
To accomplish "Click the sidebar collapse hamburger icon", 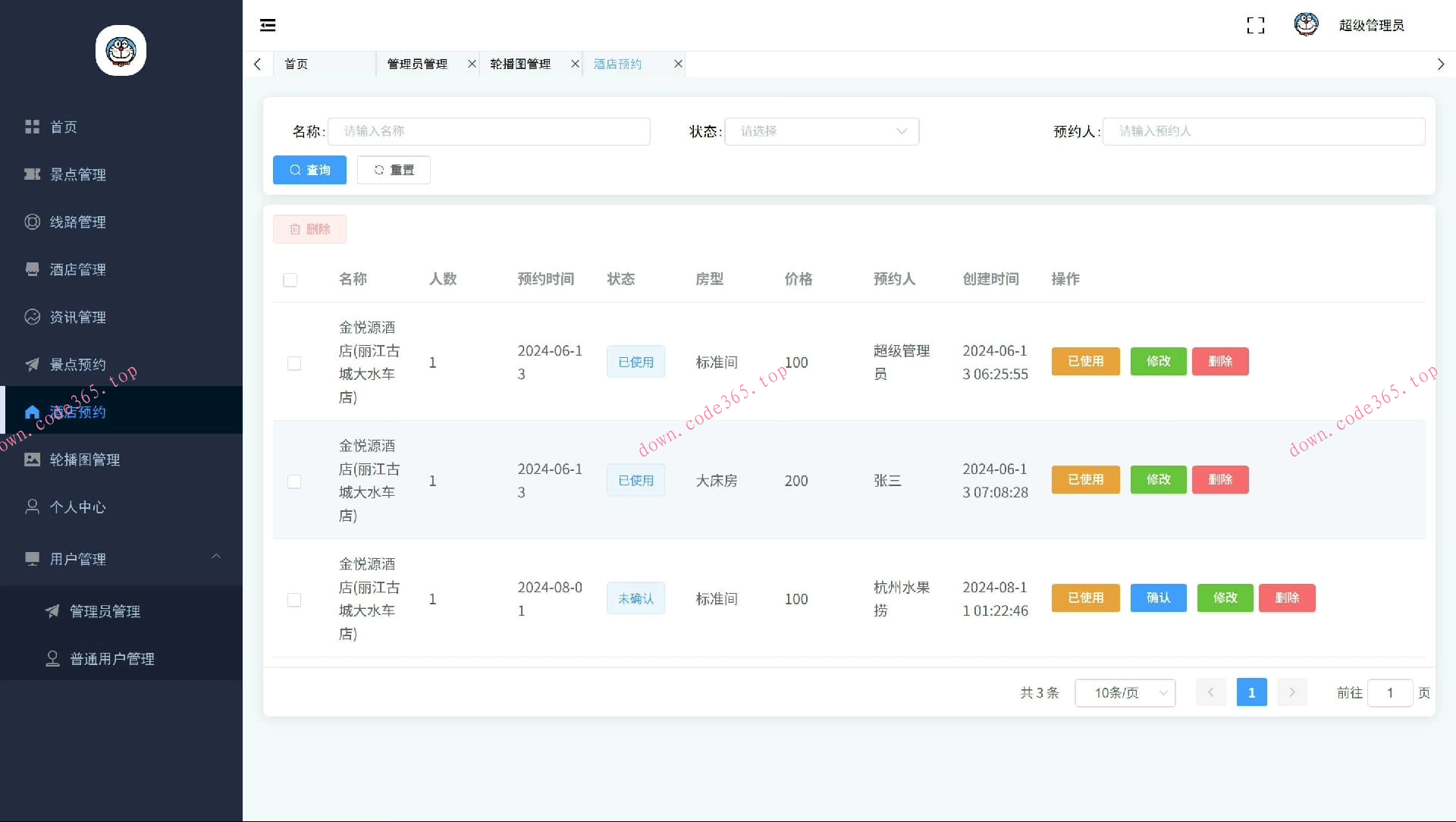I will click(x=268, y=25).
